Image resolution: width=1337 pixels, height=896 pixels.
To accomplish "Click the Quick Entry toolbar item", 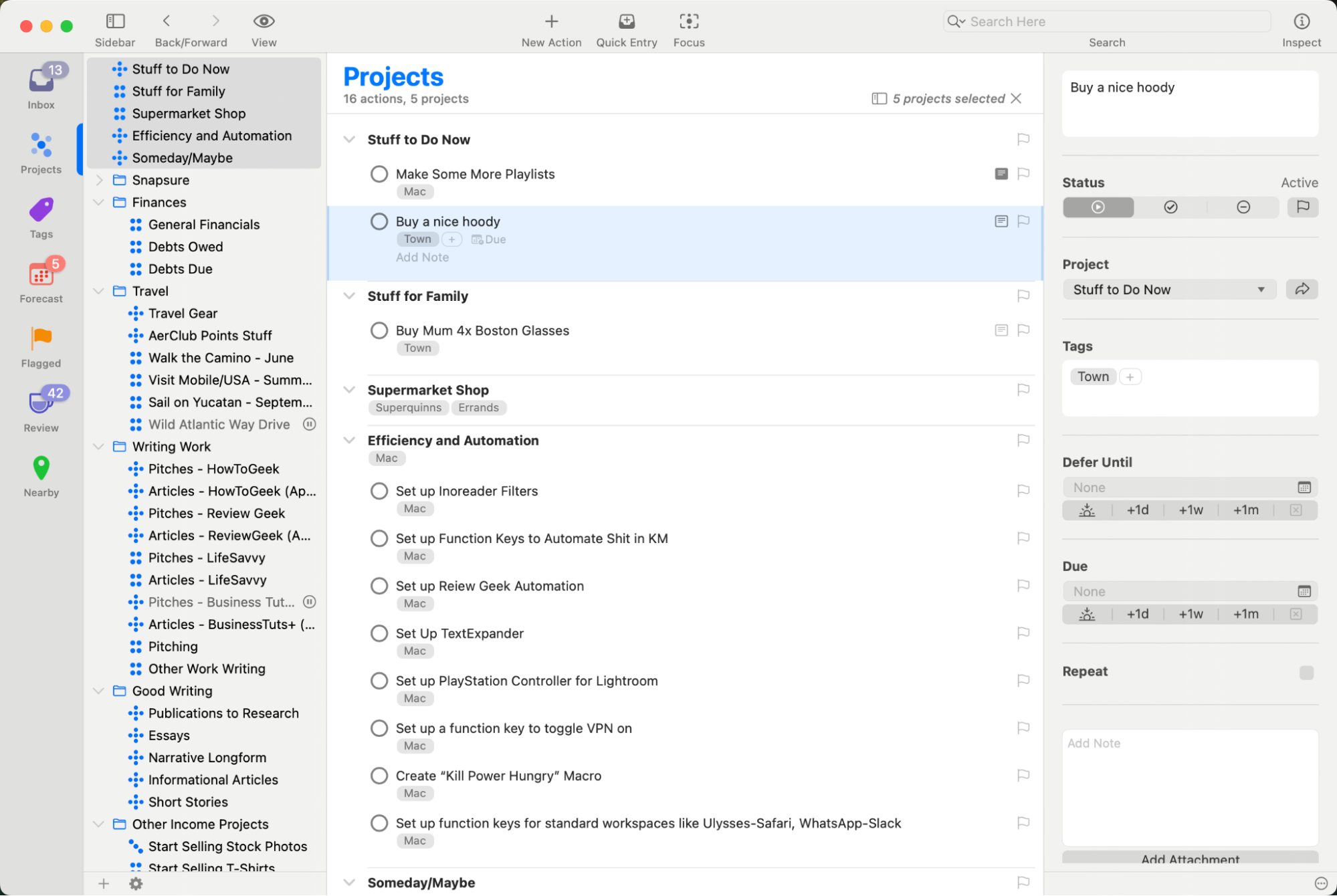I will [626, 27].
